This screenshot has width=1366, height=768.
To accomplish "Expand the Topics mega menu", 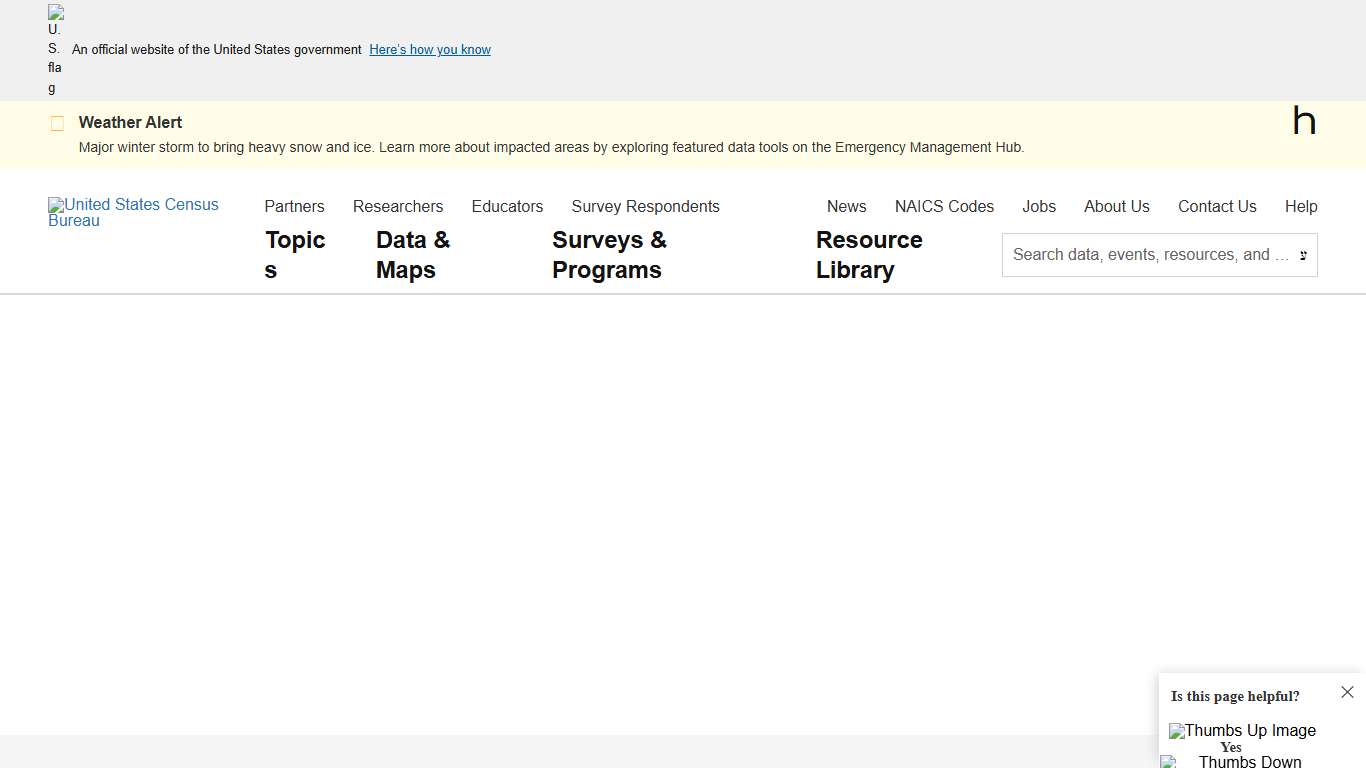I will coord(294,254).
